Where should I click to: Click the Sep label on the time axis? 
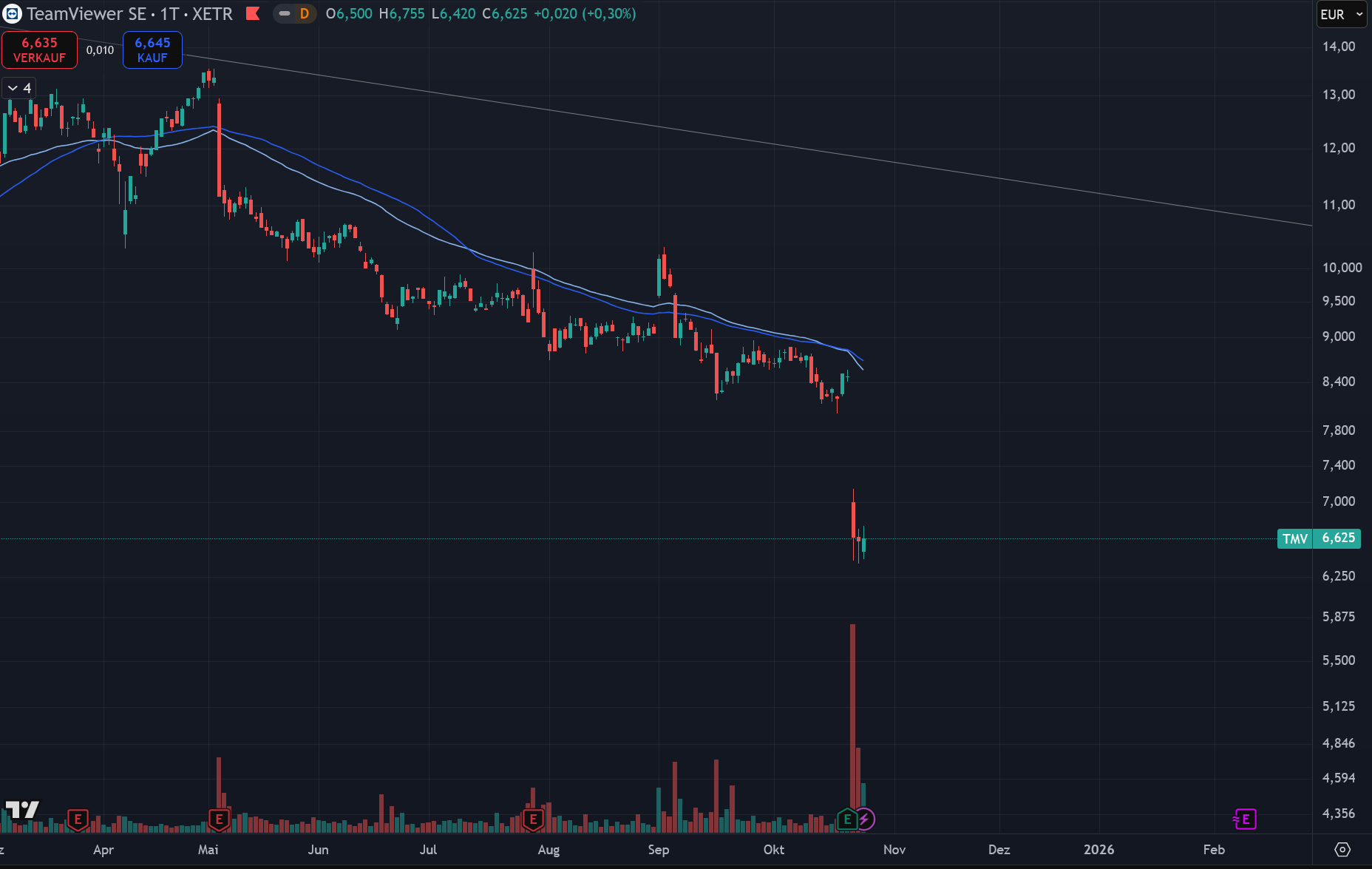pos(659,850)
